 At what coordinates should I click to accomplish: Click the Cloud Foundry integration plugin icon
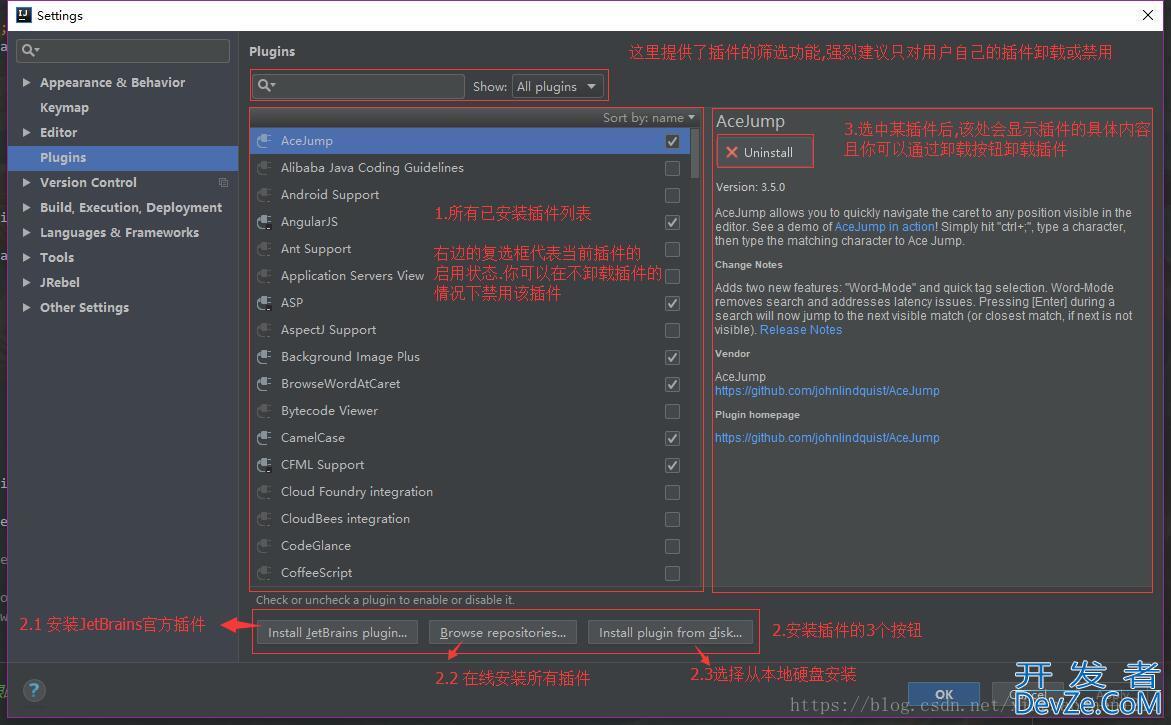(x=264, y=491)
